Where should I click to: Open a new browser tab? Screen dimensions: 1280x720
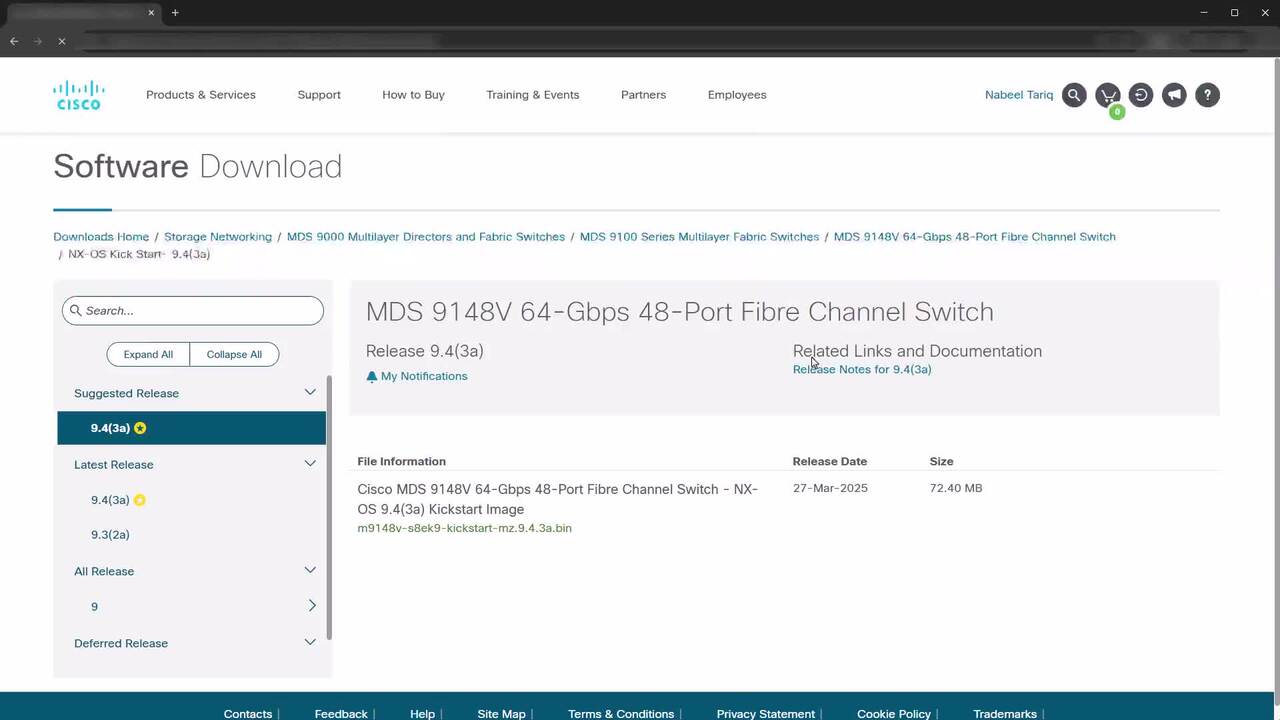(175, 13)
